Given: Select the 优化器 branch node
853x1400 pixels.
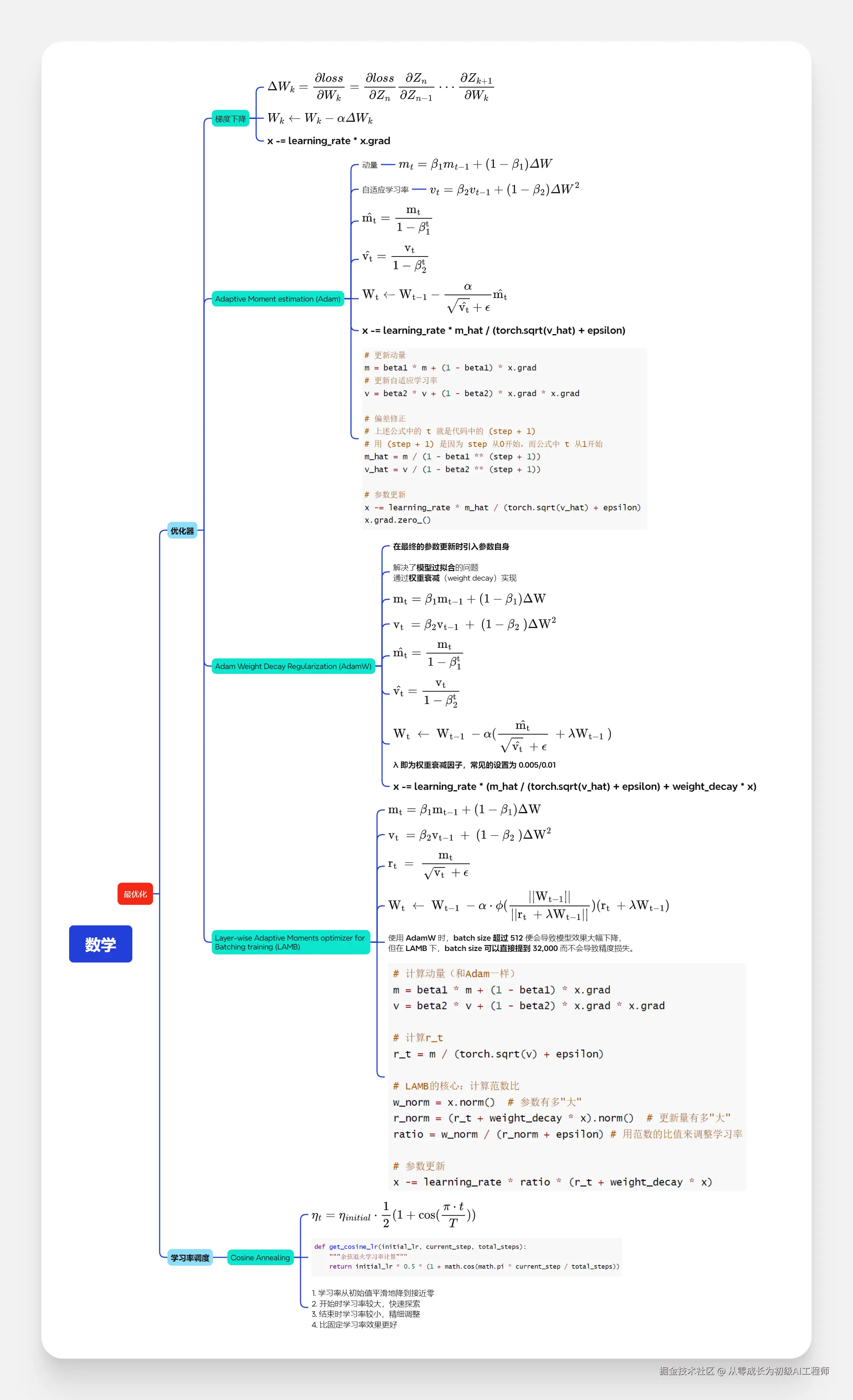Looking at the screenshot, I should pos(183,531).
